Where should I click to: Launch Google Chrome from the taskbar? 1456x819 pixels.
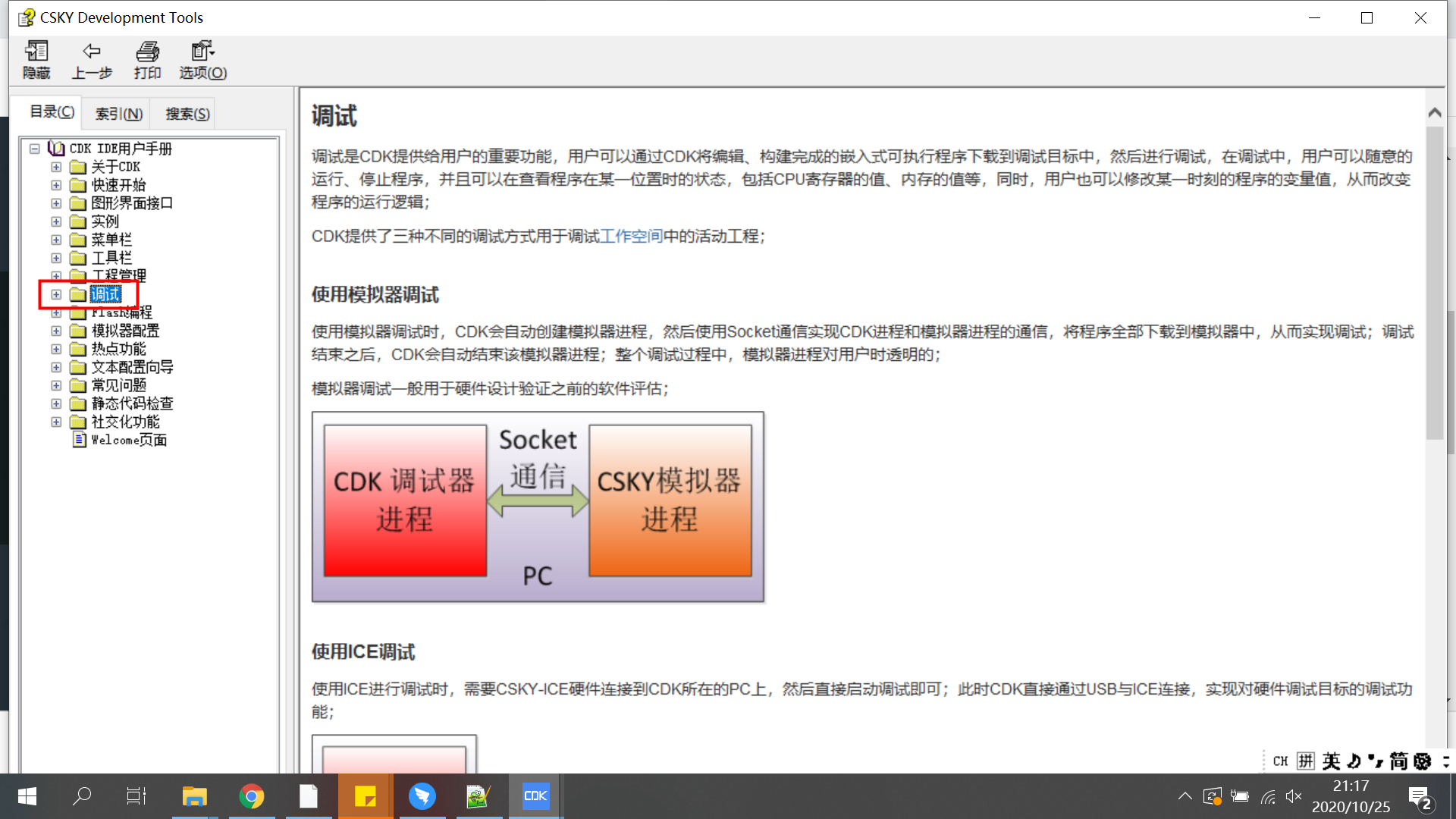pos(252,796)
